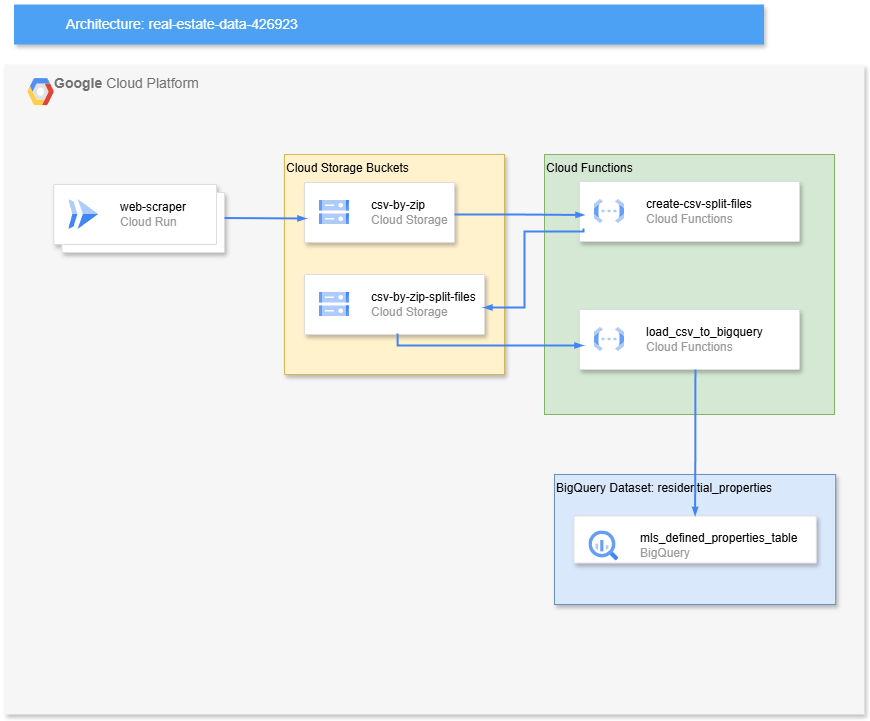Click the 'Architecture: real-estate-data-426923' banner title
Screen dimensions: 870x721
[181, 24]
